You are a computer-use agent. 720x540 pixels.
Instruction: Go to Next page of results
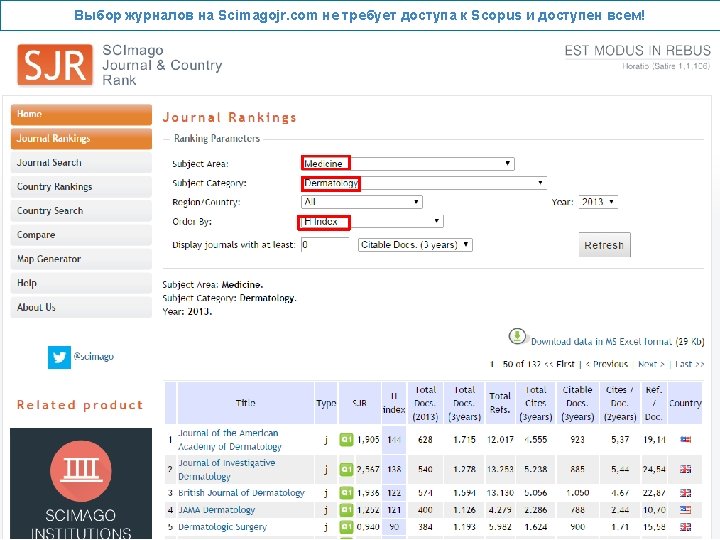[651, 364]
